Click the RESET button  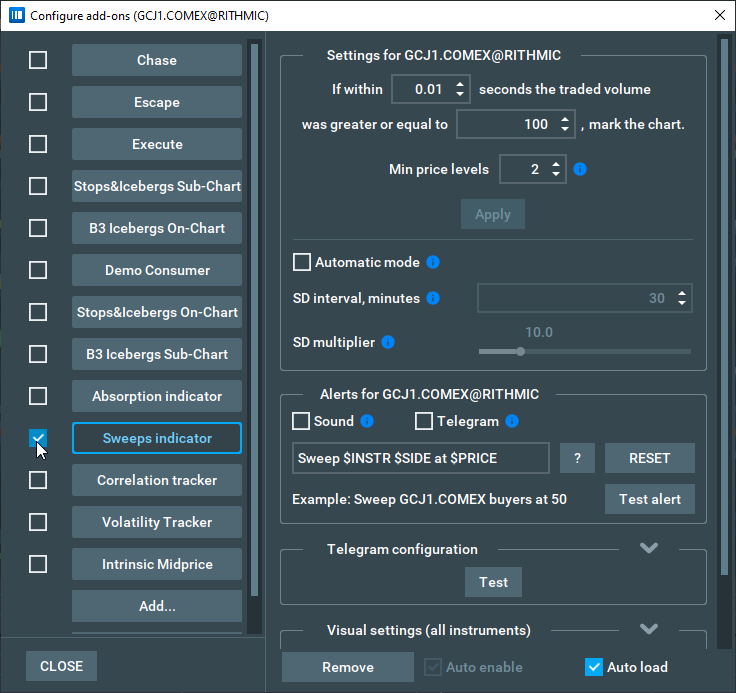pos(649,458)
